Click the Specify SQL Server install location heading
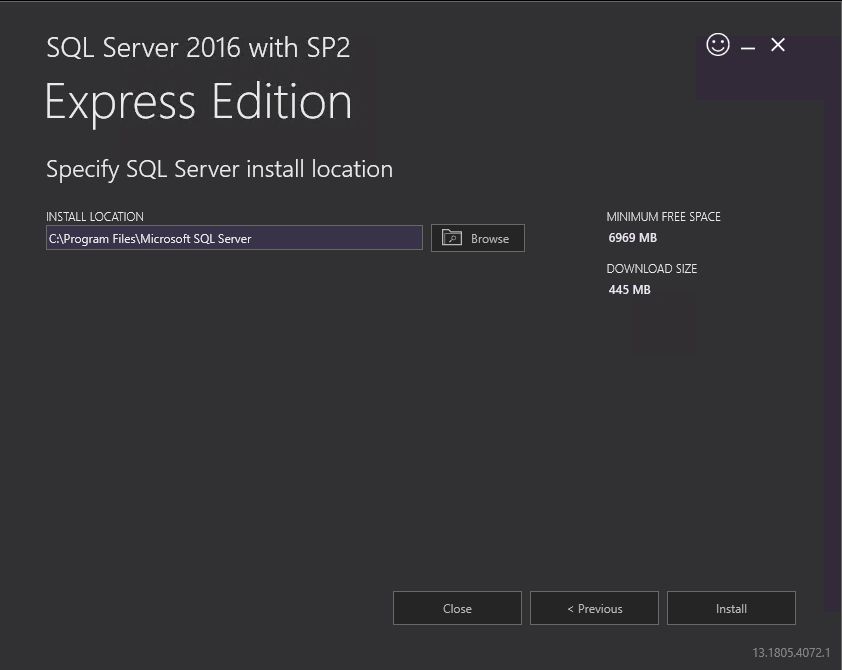Screen dimensions: 842x670 [x=219, y=170]
